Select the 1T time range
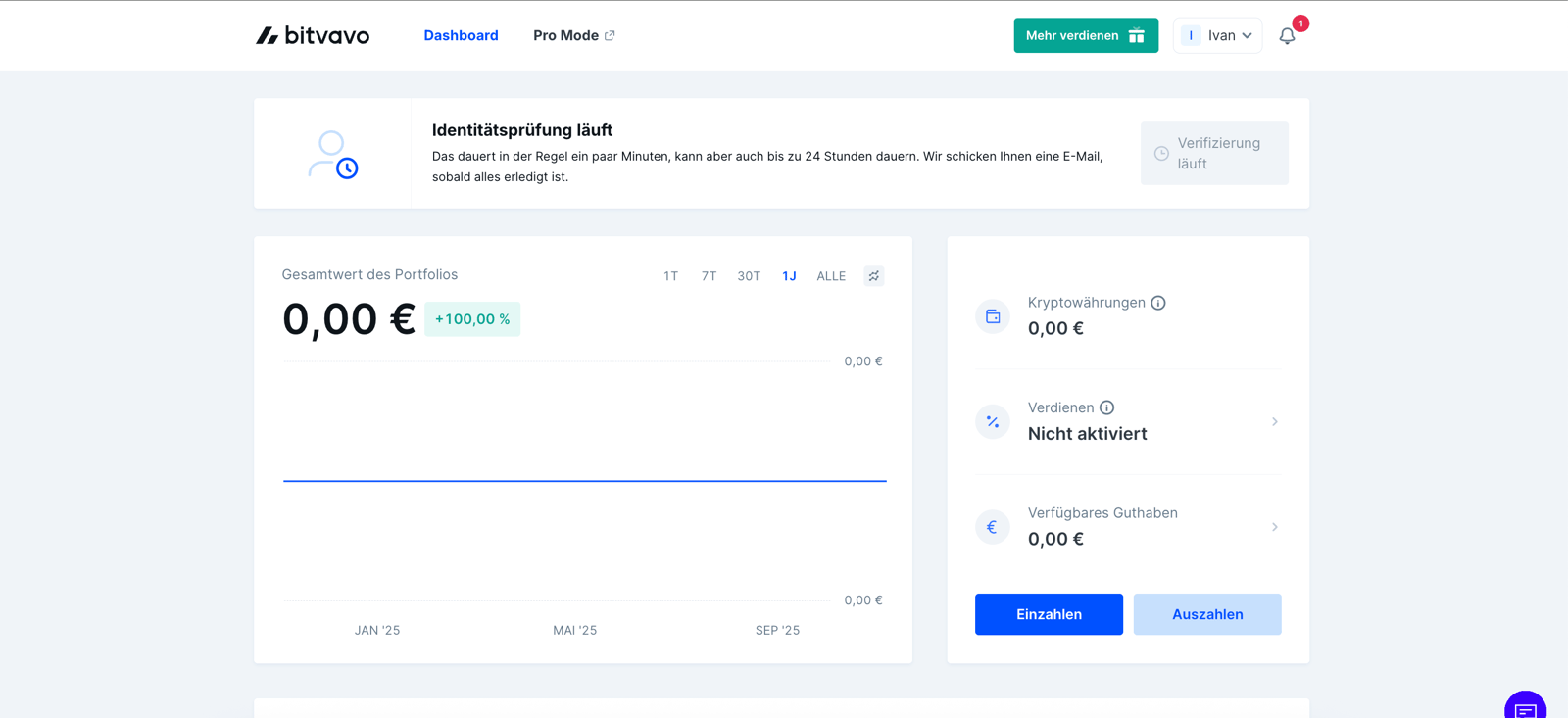This screenshot has height=718, width=1568. 670,276
